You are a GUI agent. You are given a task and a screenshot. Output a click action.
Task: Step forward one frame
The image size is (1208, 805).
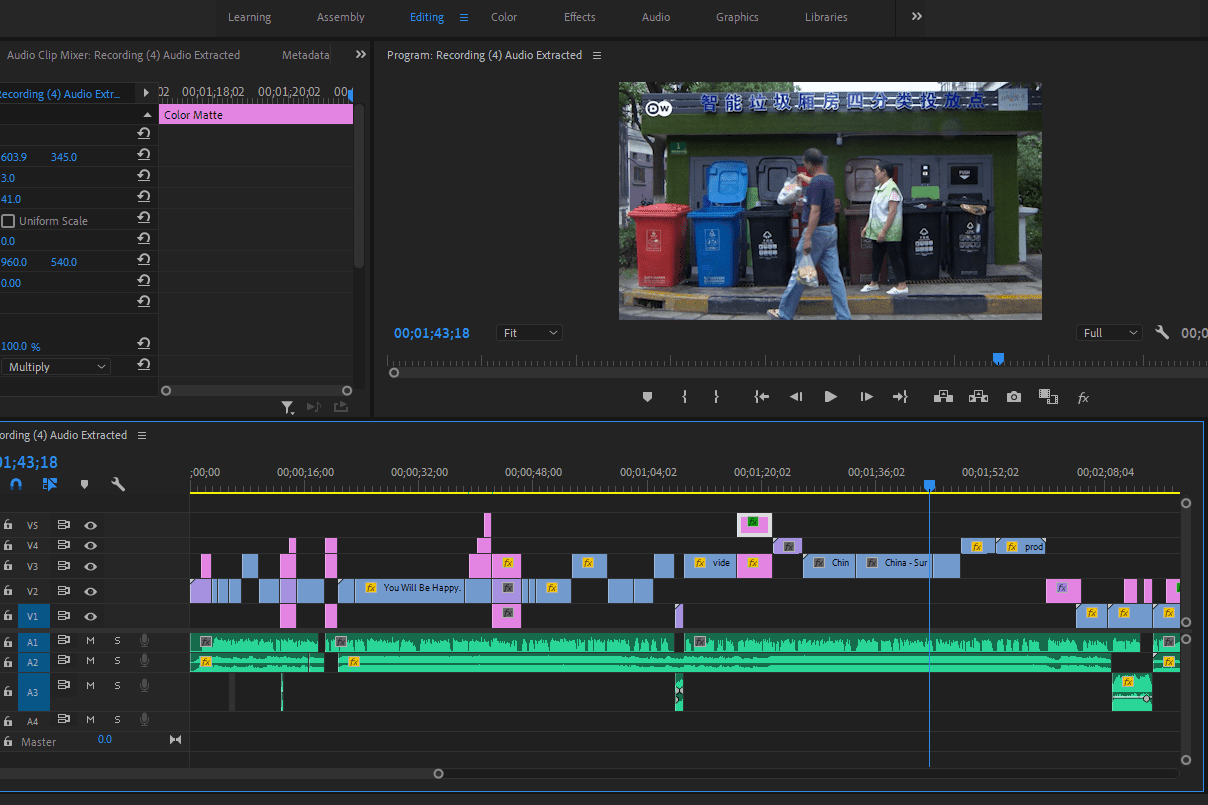(866, 397)
